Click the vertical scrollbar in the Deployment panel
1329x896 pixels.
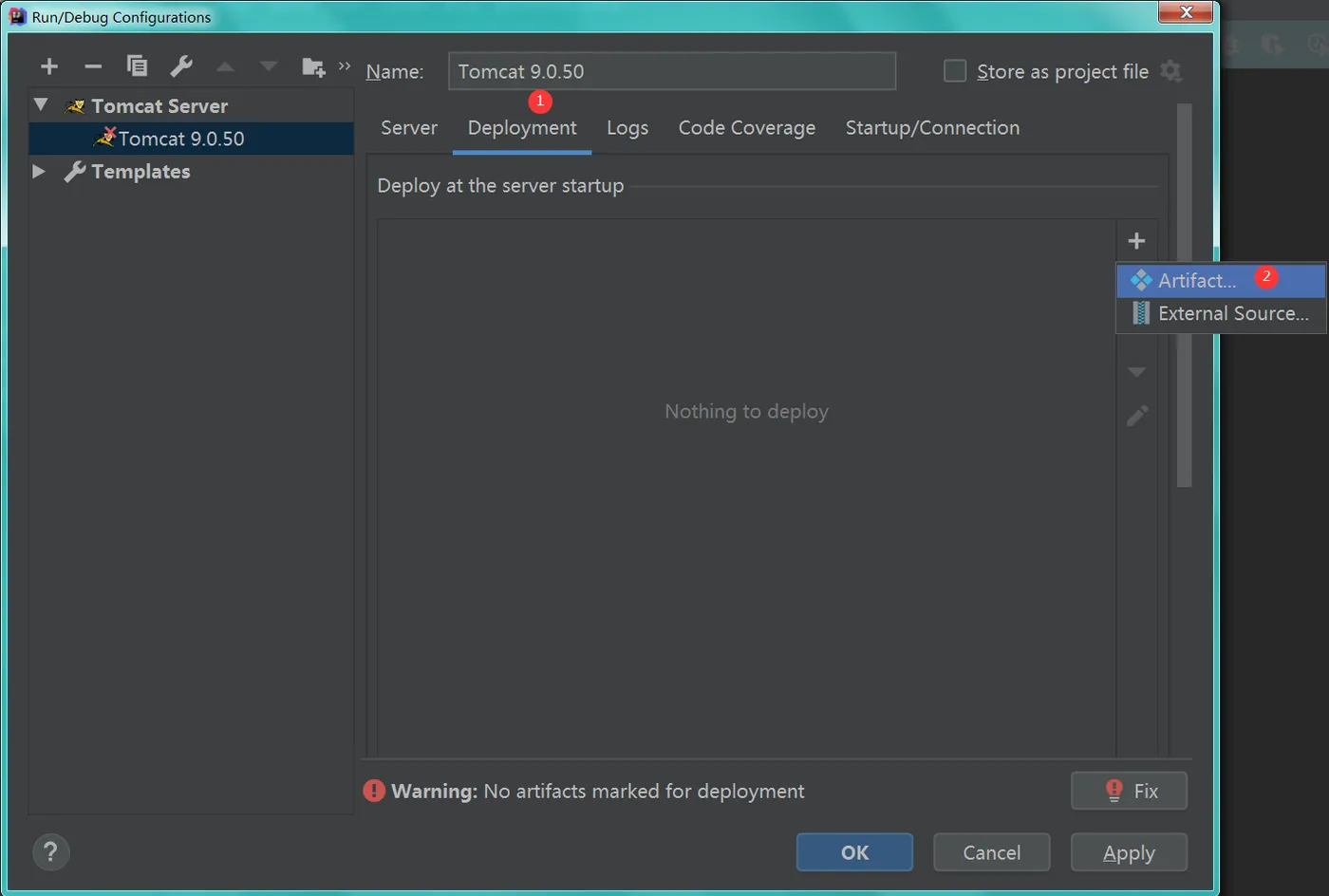[x=1184, y=295]
